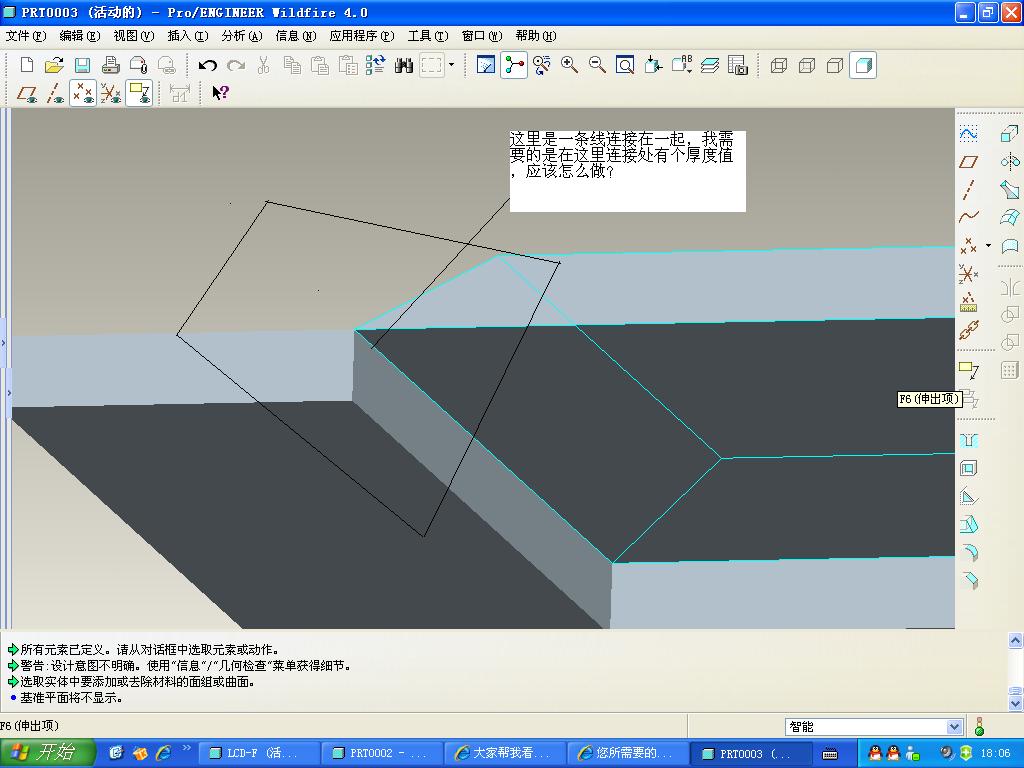The image size is (1024, 768).
Task: Select the Draft tool
Action: (x=968, y=524)
